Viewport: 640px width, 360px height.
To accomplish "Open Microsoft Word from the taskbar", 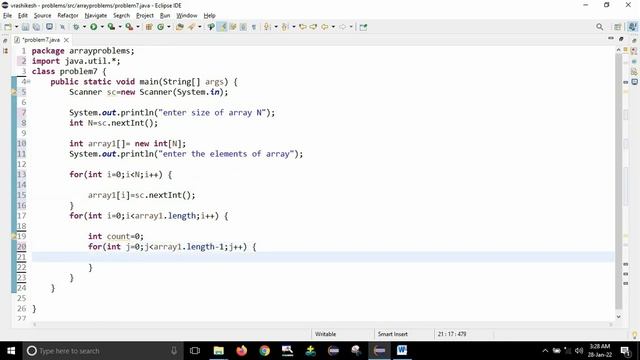I will click(x=402, y=351).
